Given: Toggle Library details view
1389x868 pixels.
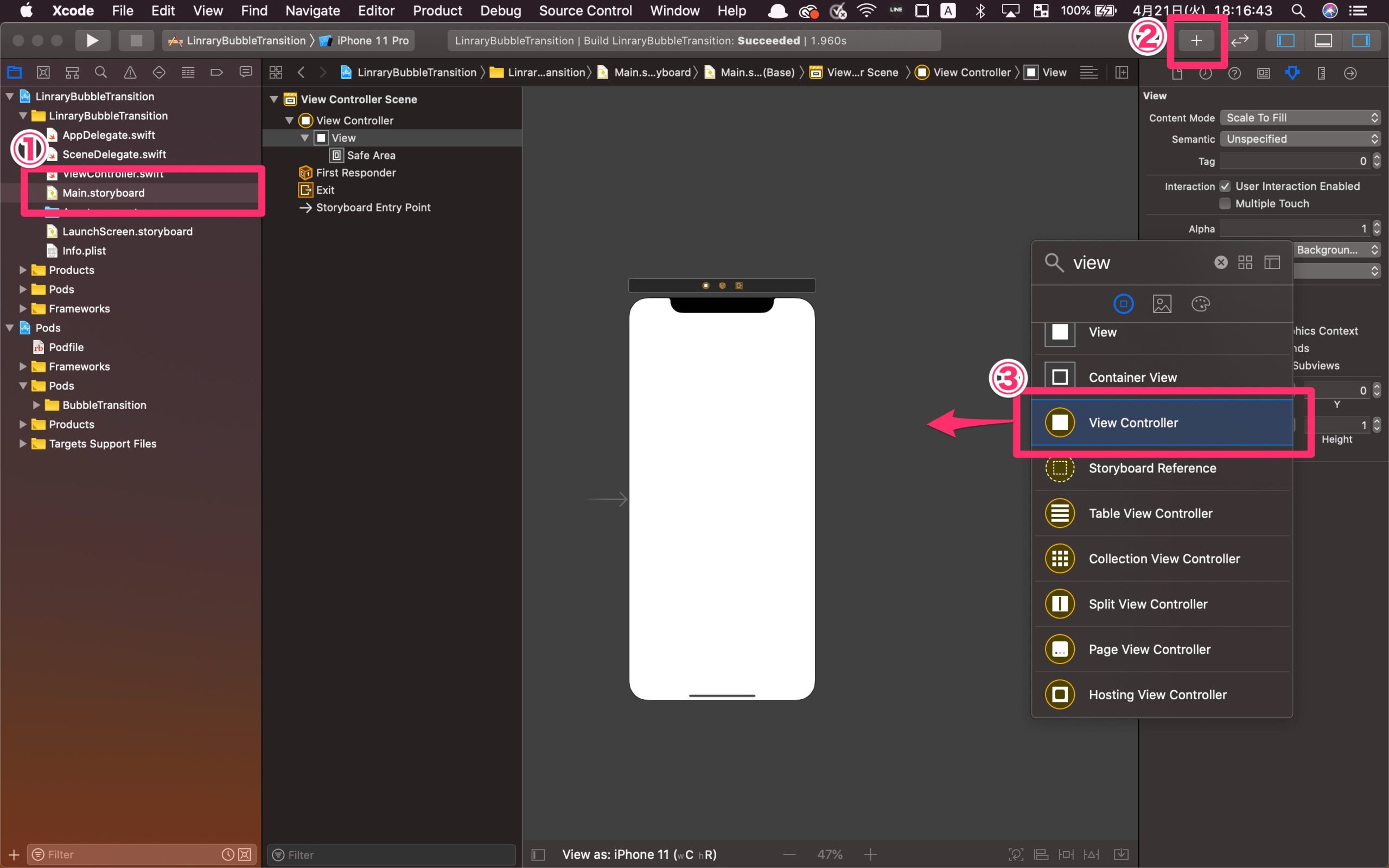Looking at the screenshot, I should pyautogui.click(x=1272, y=263).
